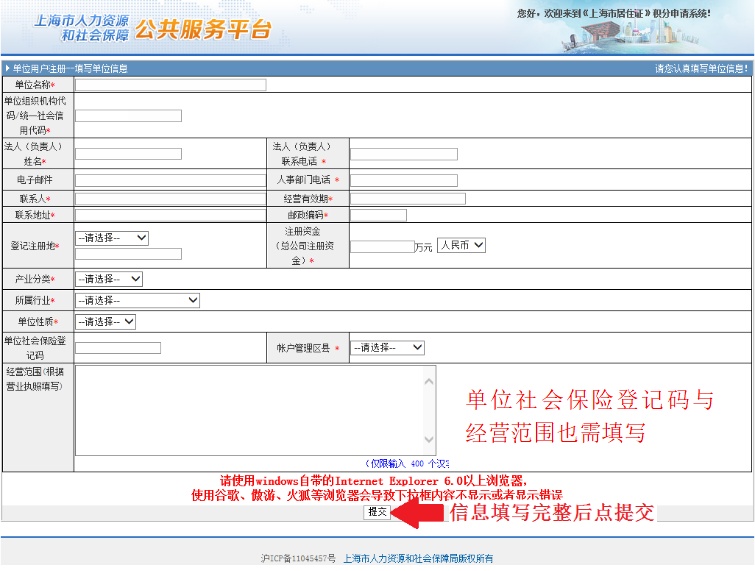Focus the 注册资金 amount field

(x=382, y=246)
